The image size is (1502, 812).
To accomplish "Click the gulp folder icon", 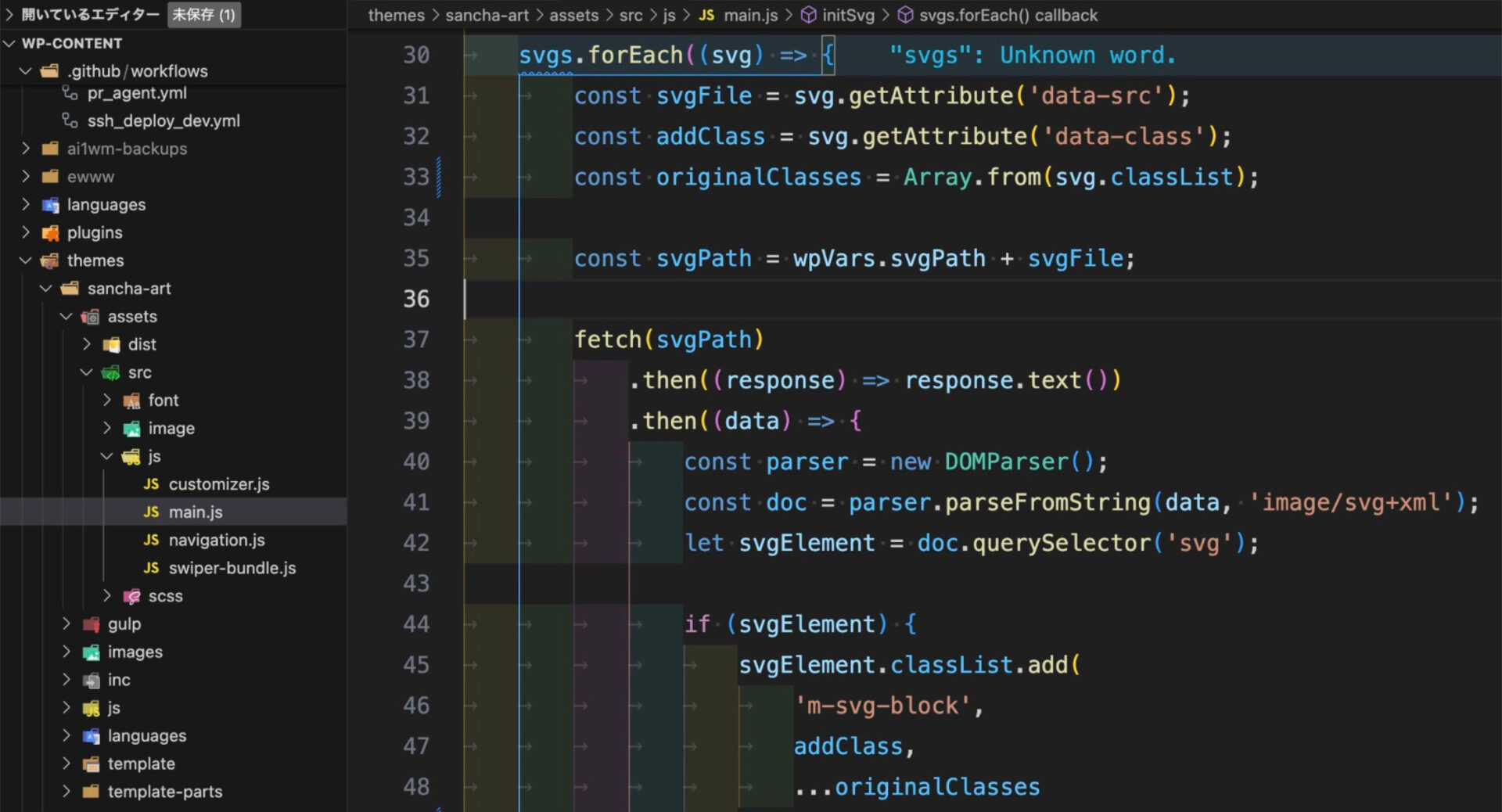I will click(92, 624).
